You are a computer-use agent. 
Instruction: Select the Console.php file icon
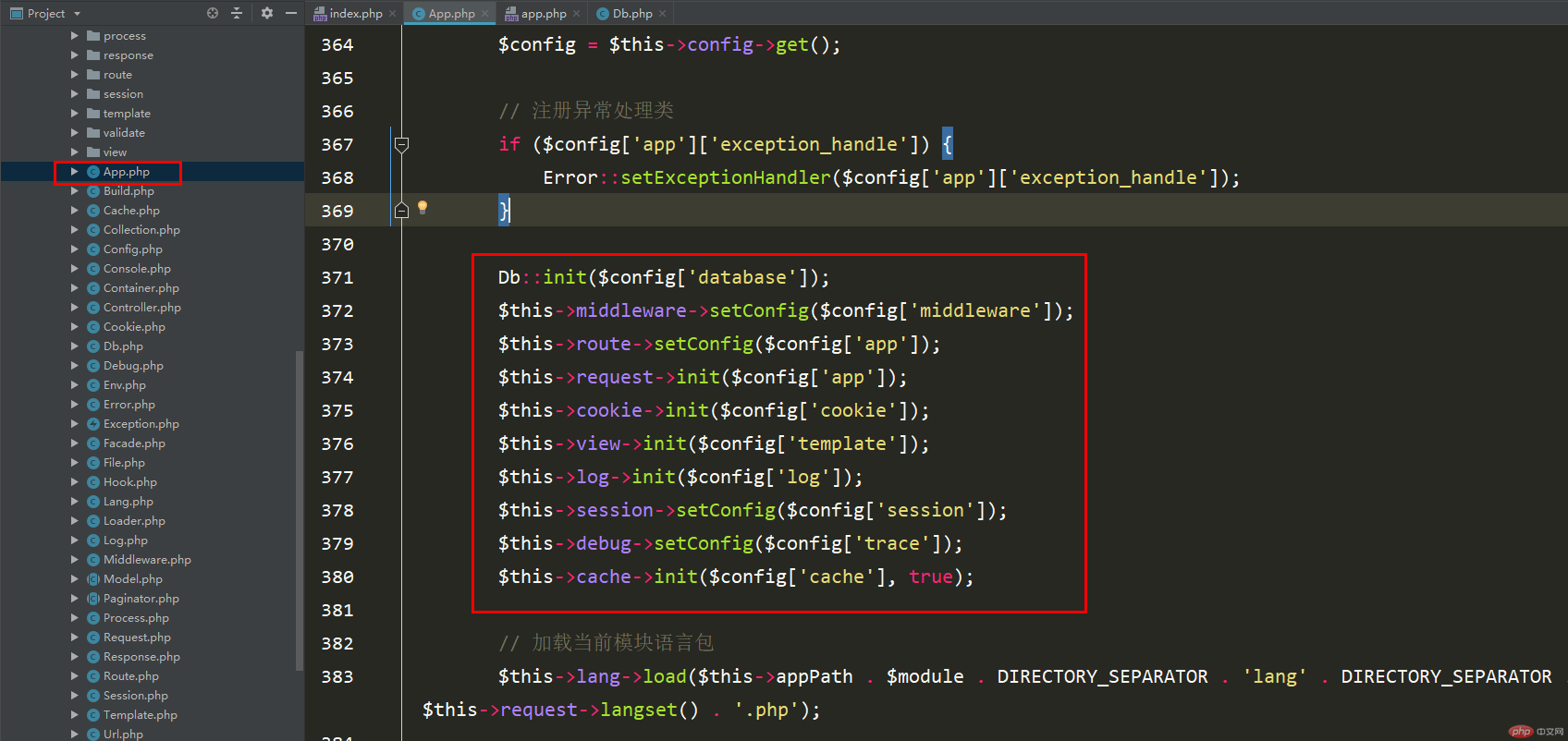(x=93, y=269)
